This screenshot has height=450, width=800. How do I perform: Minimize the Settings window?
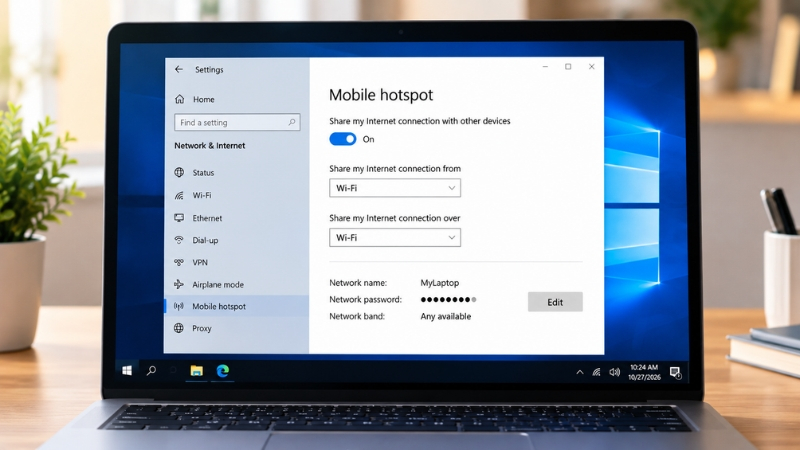tap(545, 67)
